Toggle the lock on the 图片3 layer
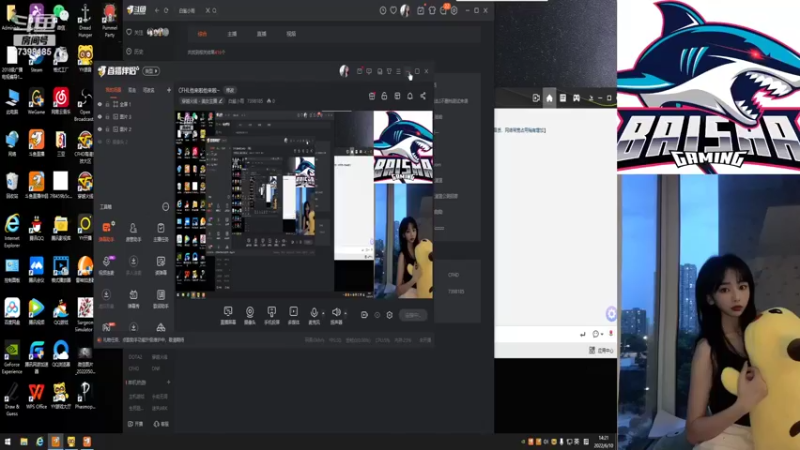Image resolution: width=800 pixels, height=450 pixels. [x=107, y=117]
